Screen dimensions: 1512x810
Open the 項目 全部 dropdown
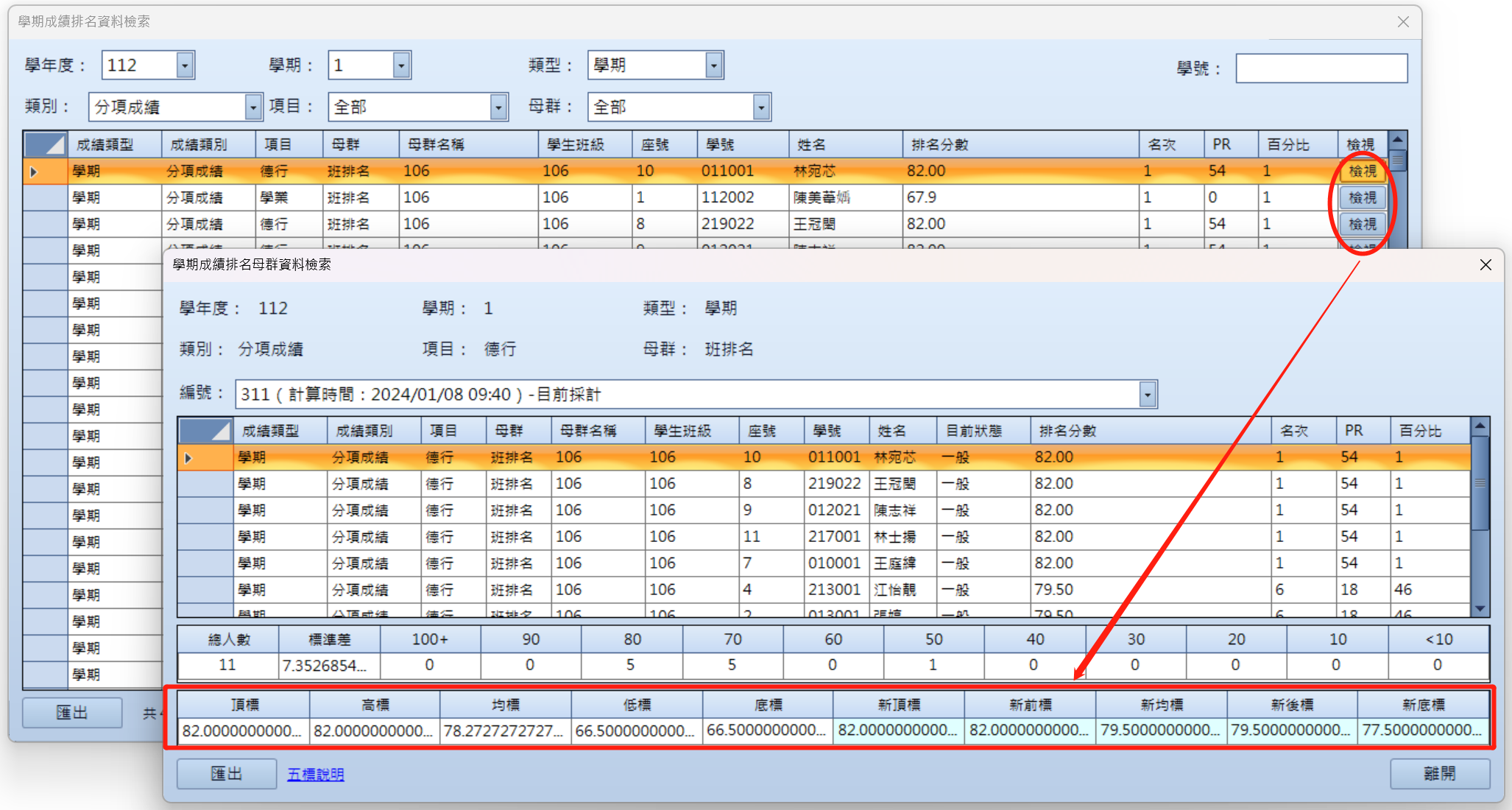498,108
